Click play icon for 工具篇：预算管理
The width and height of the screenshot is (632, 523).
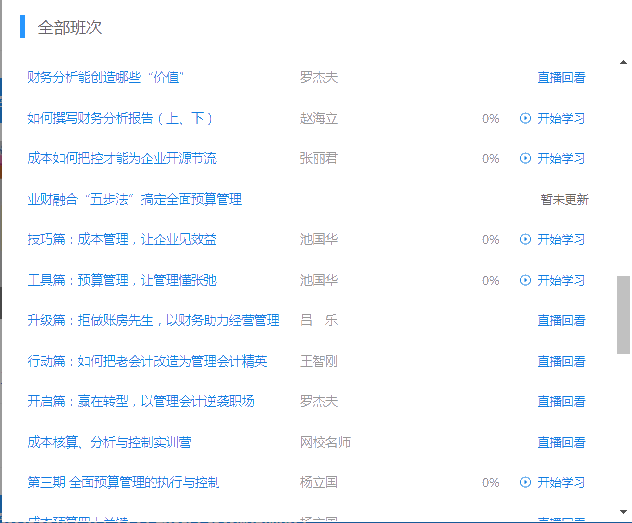[x=525, y=280]
